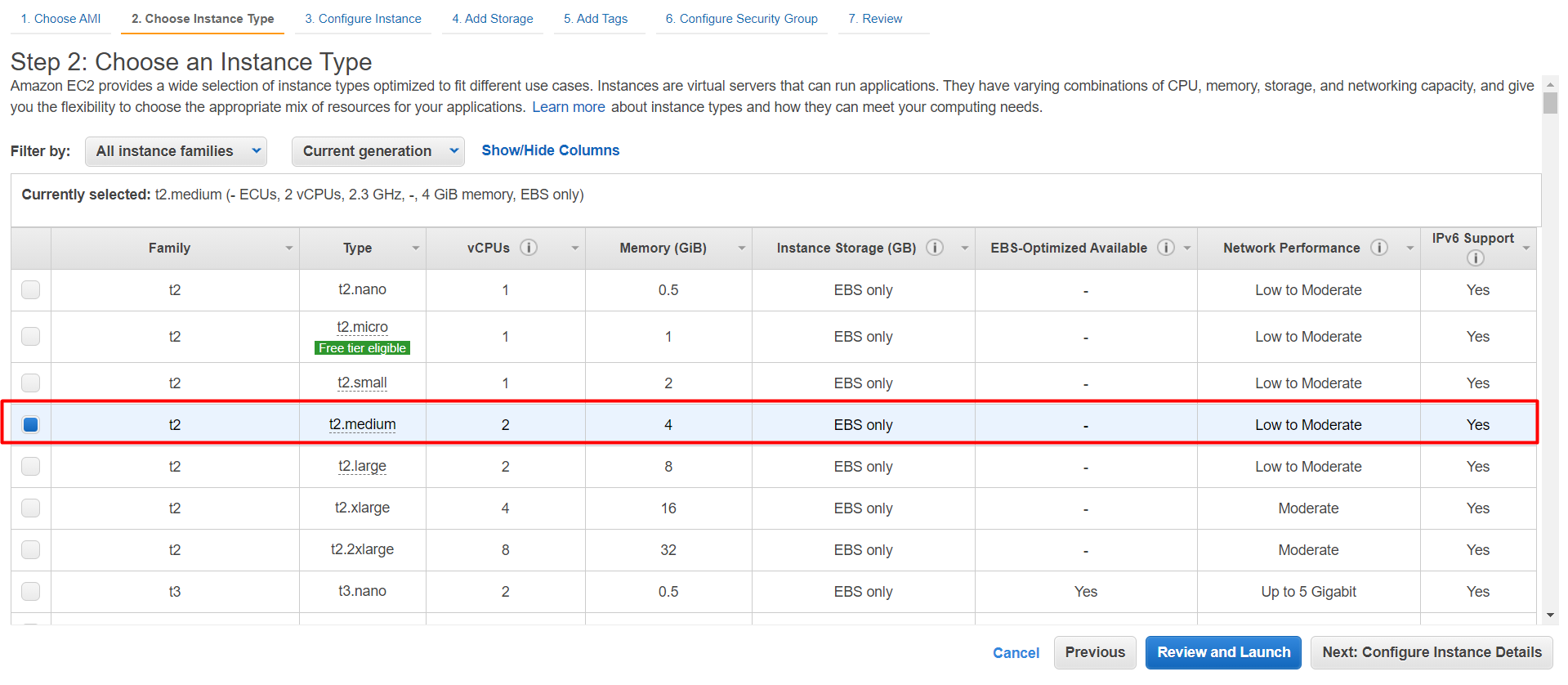Open the Network Performance info icon
This screenshot has height=685, width=1568.
coord(1379,248)
